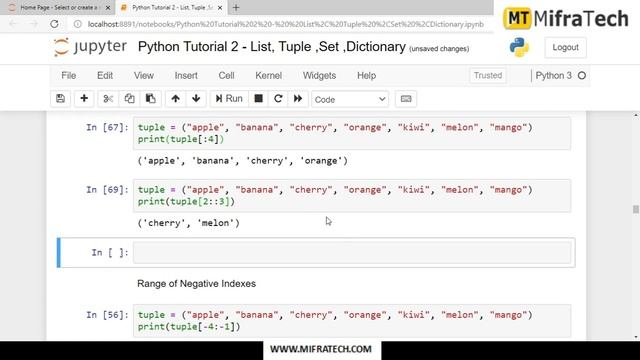Cut selected cells using the scissors icon
This screenshot has height=360, width=640.
tap(108, 99)
